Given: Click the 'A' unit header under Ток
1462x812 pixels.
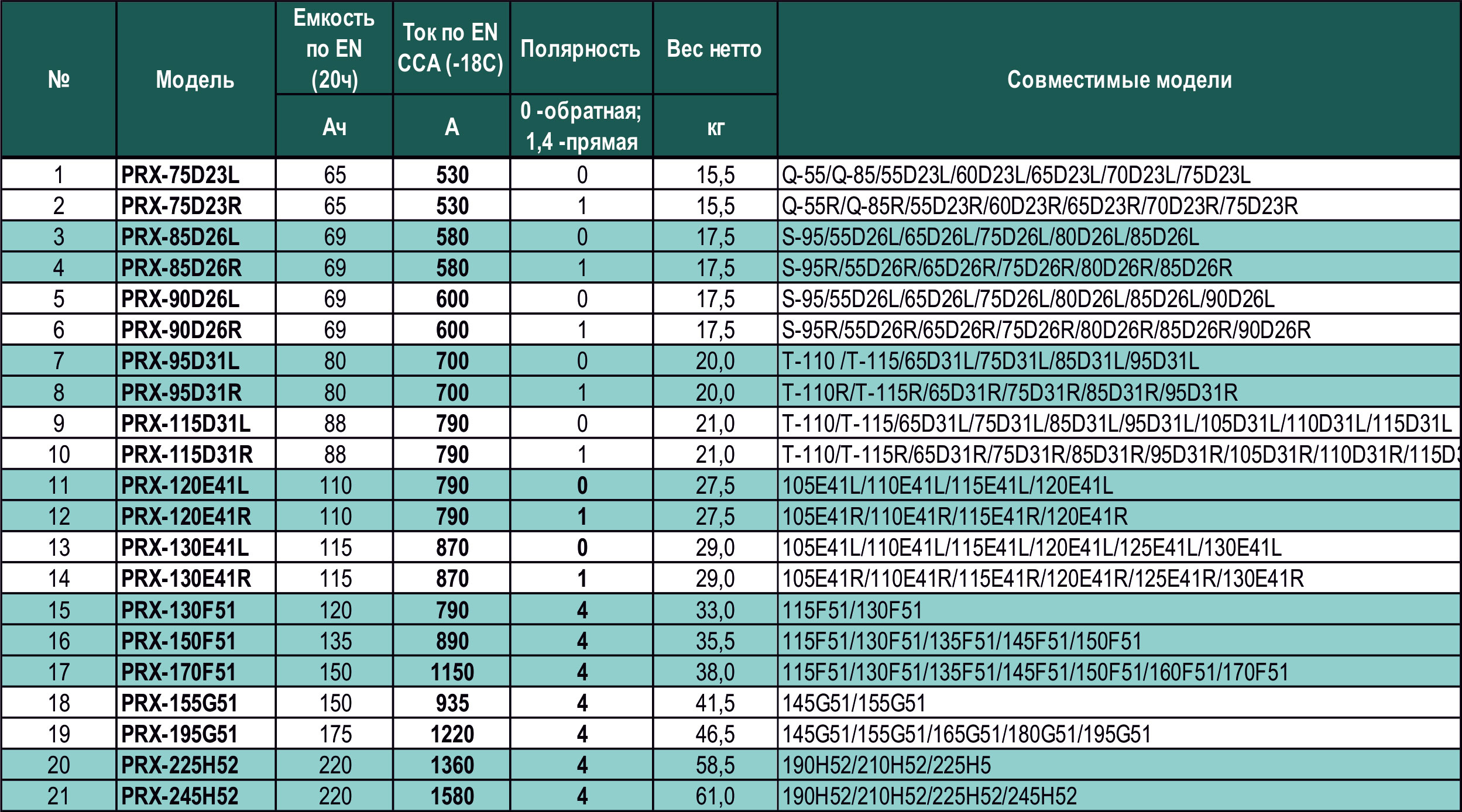Looking at the screenshot, I should (451, 126).
